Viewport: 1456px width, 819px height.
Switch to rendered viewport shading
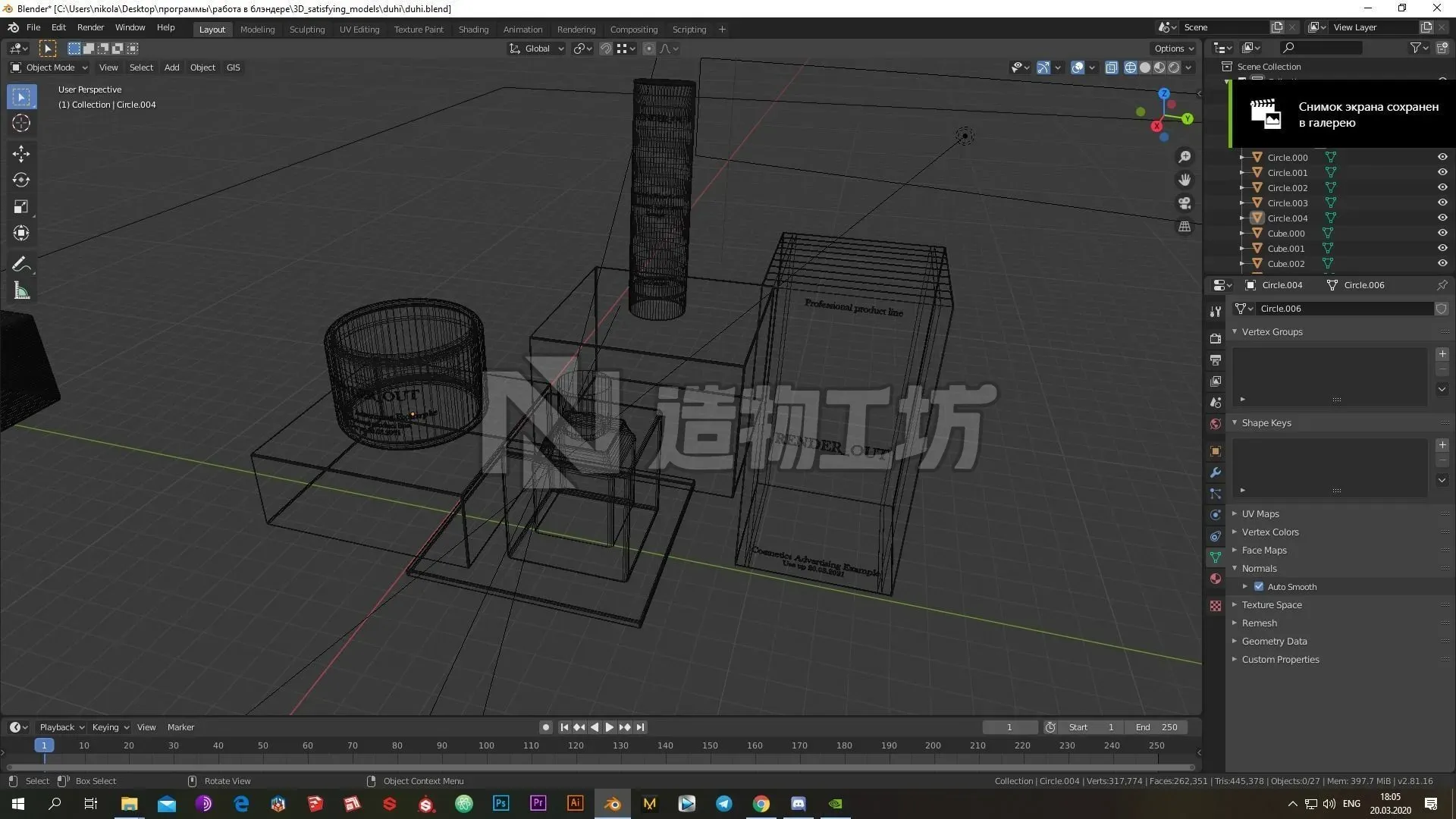(x=1174, y=67)
